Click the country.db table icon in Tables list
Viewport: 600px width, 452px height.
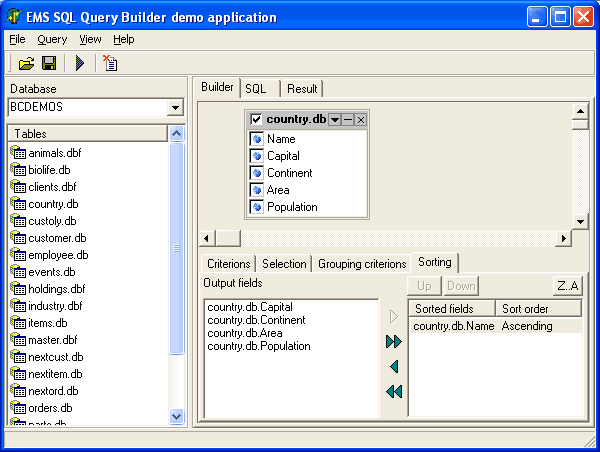(18, 203)
